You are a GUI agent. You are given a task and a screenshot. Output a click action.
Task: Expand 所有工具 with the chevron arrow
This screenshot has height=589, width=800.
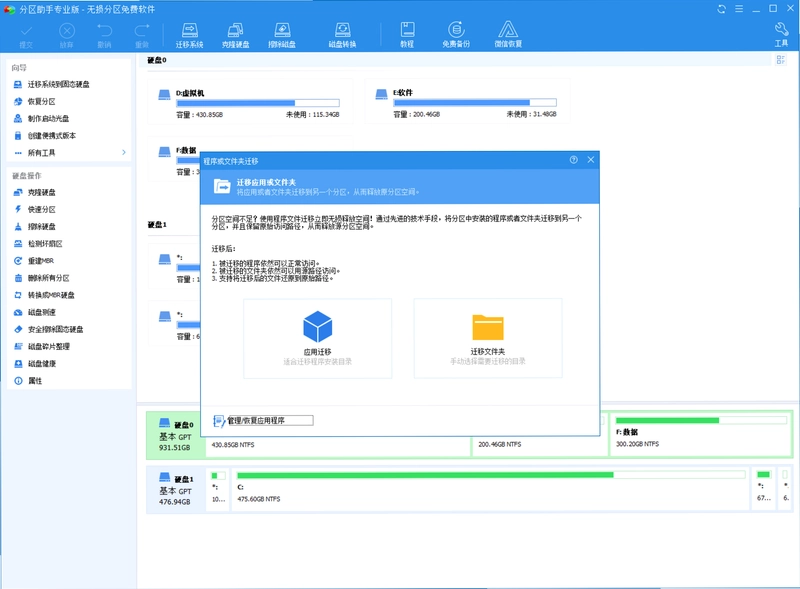(123, 153)
